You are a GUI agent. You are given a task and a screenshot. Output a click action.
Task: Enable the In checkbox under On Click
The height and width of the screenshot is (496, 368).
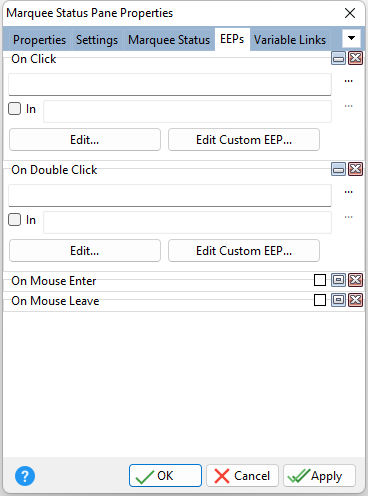pos(14,109)
